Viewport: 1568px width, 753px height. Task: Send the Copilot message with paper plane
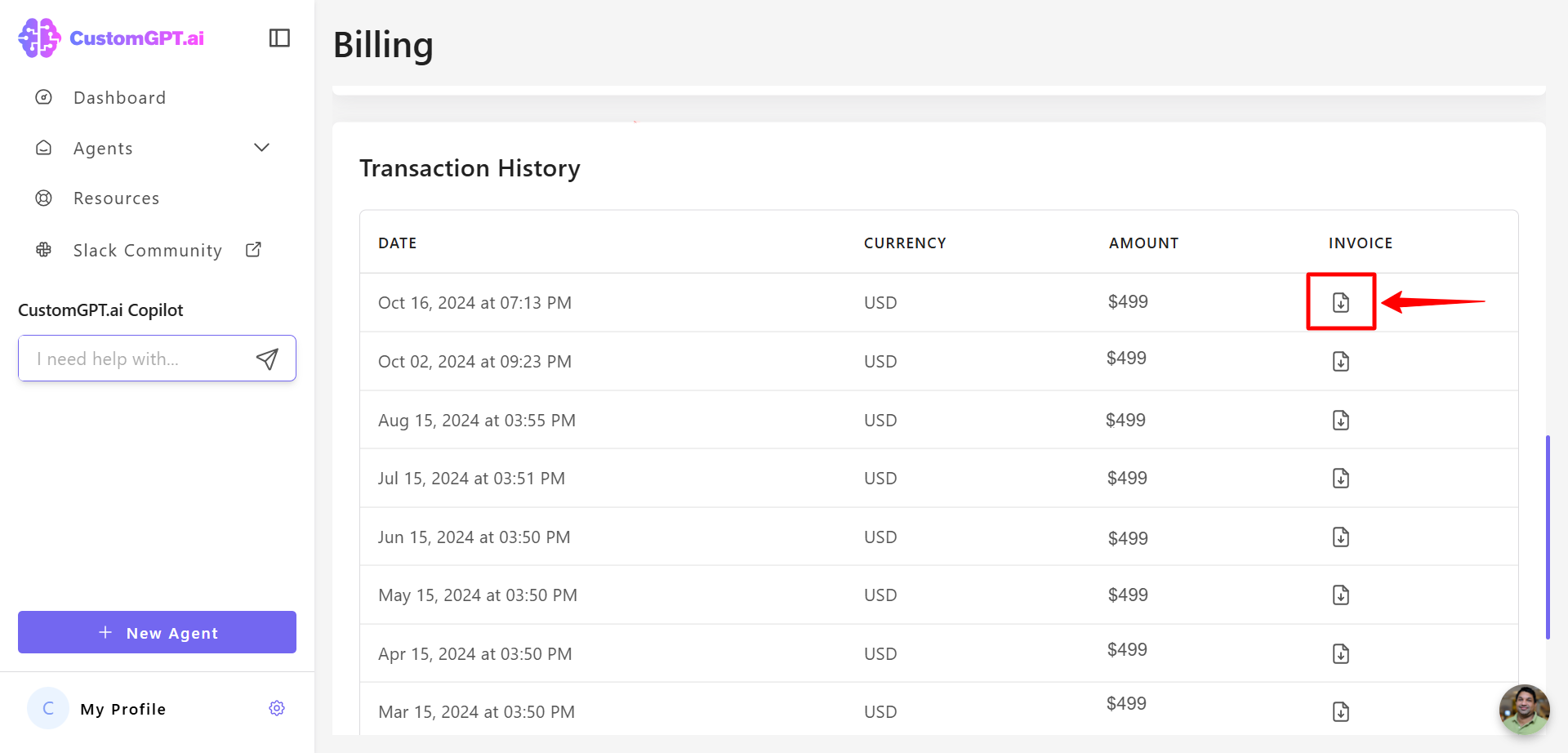click(x=267, y=359)
